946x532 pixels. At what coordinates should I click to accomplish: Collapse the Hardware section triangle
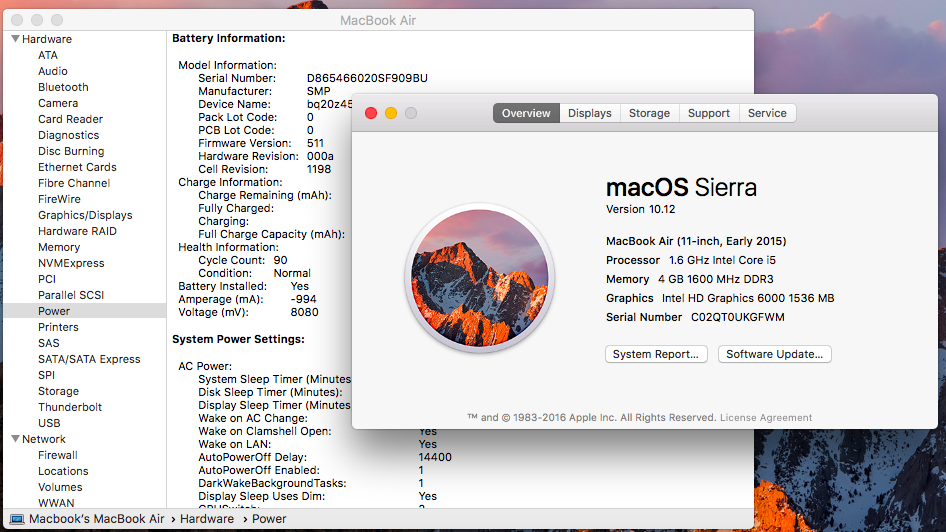click(x=16, y=39)
